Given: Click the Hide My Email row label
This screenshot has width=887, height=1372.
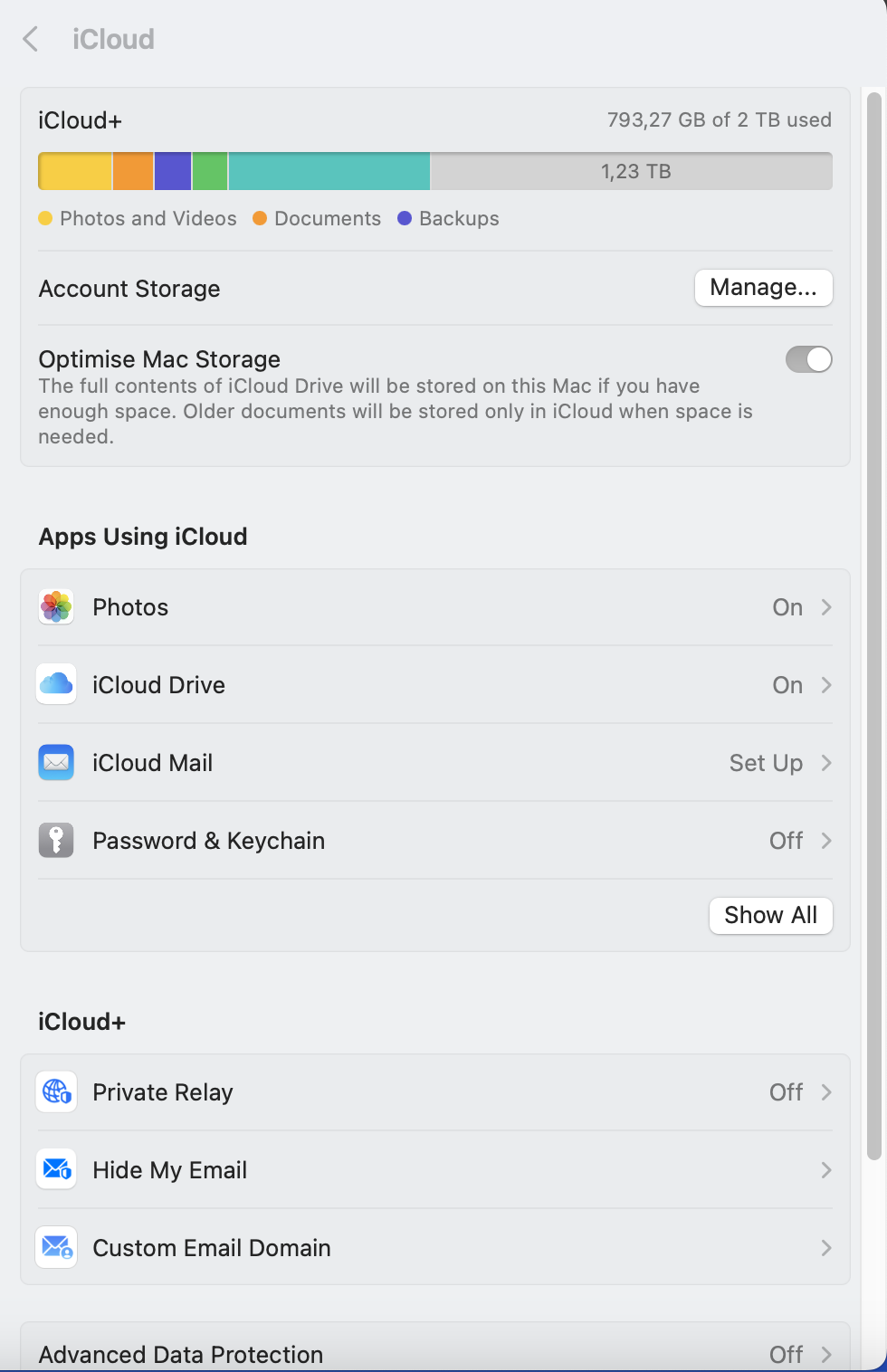Looking at the screenshot, I should tap(169, 1170).
